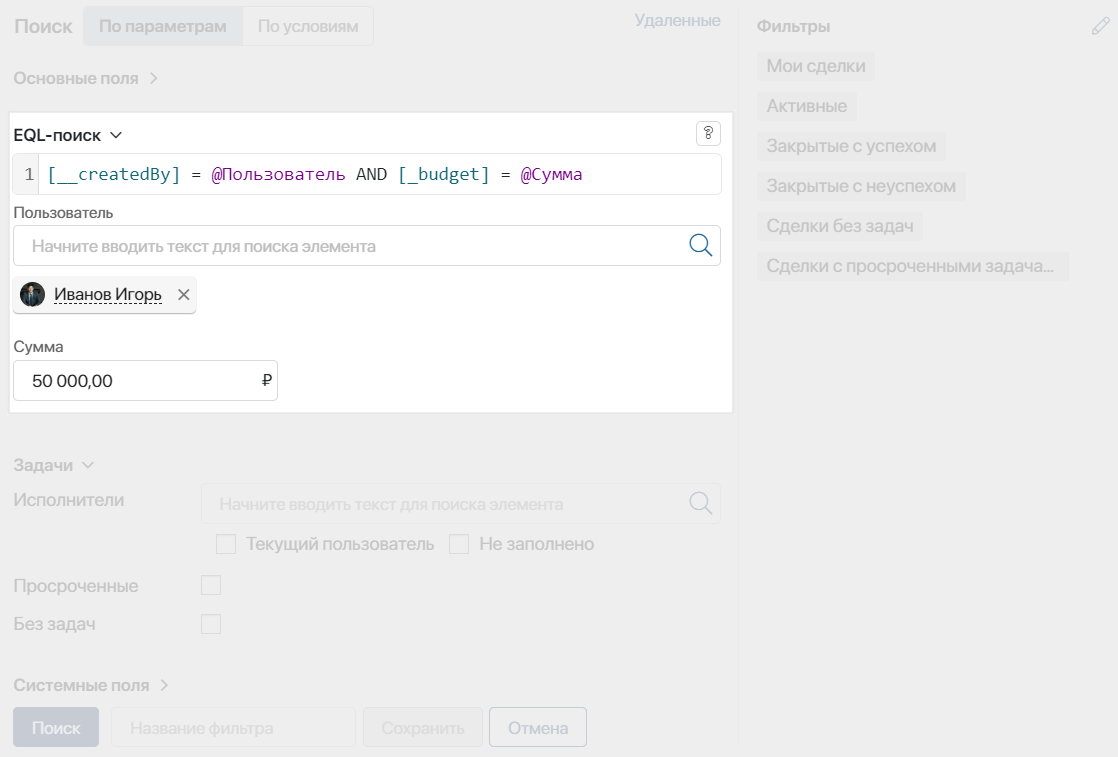Click the Название фильтра input field
This screenshot has height=757, width=1118.
(x=233, y=727)
